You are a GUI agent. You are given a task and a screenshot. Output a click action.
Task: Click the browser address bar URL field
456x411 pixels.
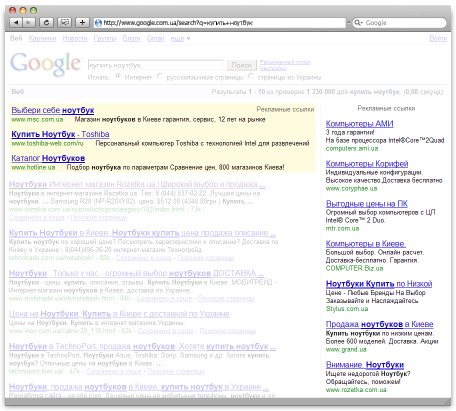(x=220, y=23)
